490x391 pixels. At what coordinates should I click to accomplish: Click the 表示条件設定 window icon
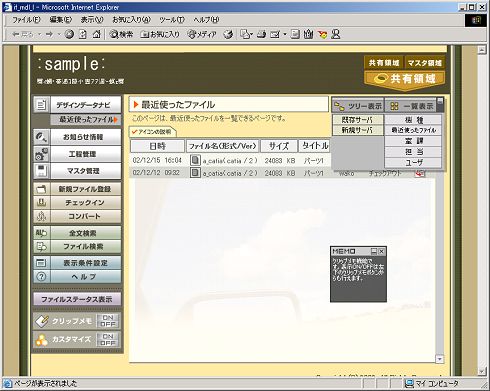click(x=41, y=263)
